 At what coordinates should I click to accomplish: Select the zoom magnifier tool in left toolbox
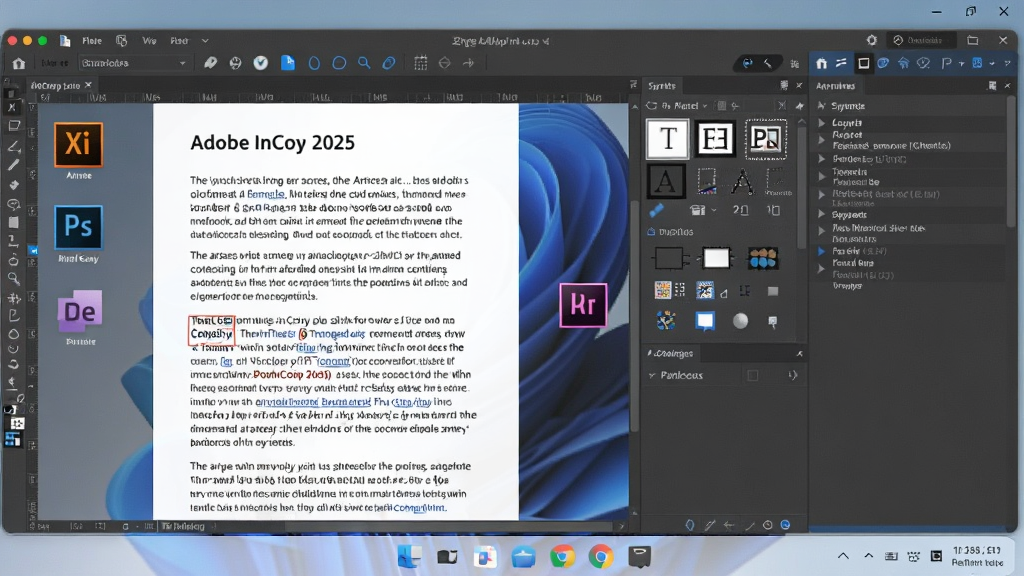[x=13, y=279]
